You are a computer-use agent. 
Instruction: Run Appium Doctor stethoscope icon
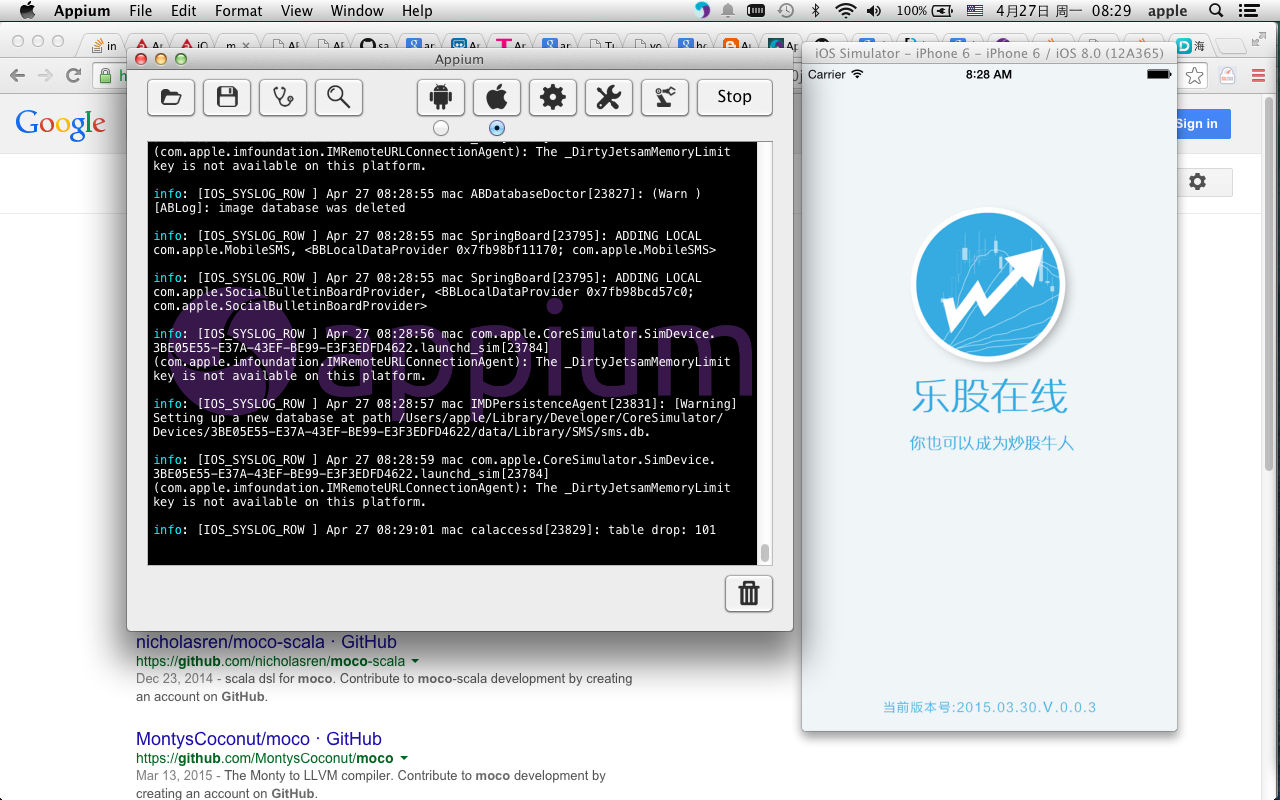point(283,97)
